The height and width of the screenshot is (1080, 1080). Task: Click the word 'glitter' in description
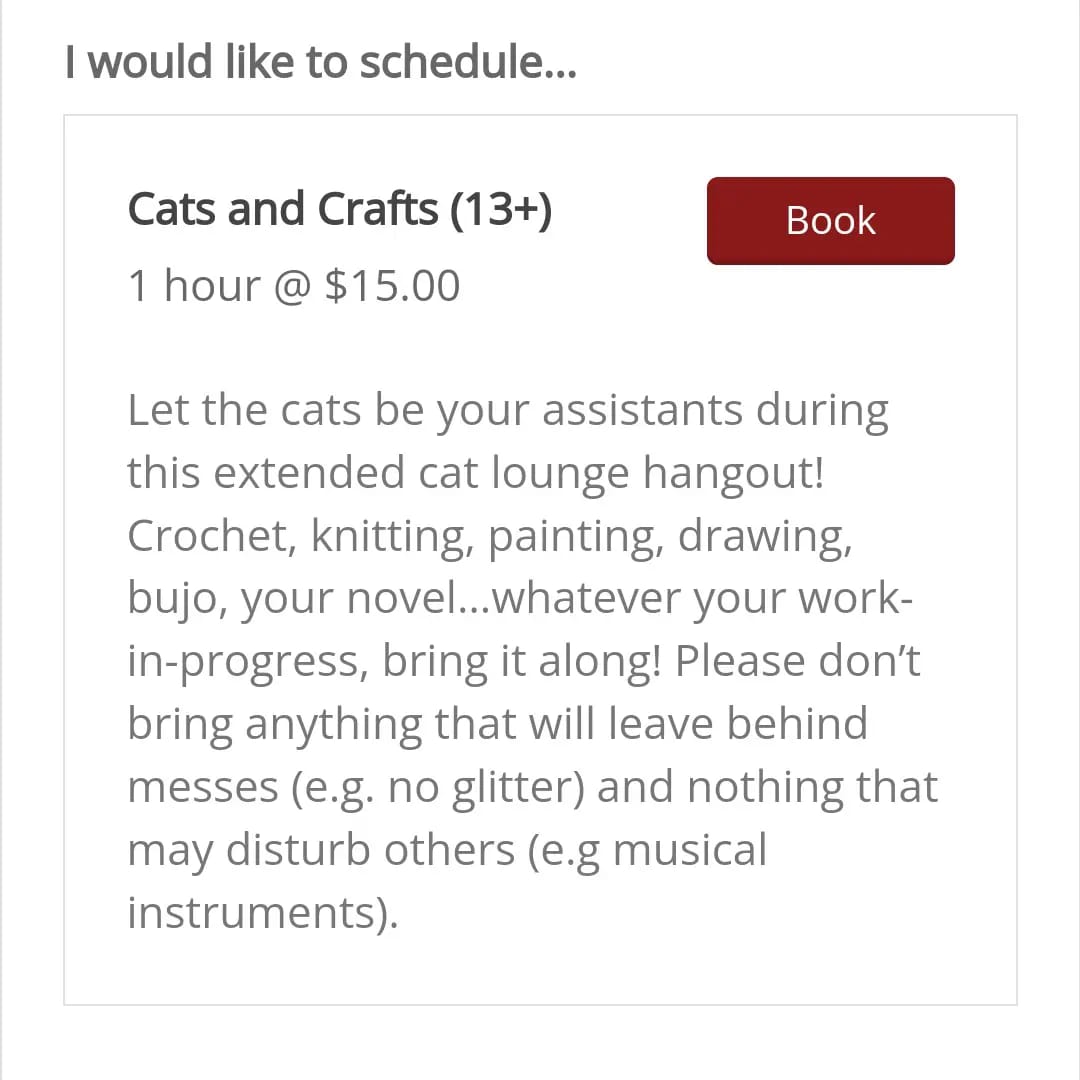point(518,786)
